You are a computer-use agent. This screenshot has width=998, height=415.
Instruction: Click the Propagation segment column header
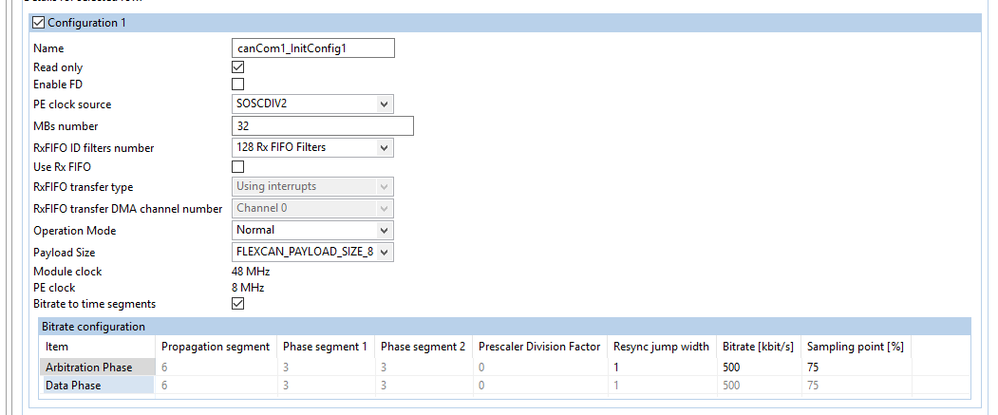[215, 346]
